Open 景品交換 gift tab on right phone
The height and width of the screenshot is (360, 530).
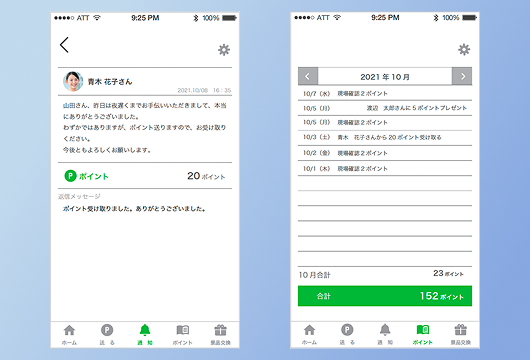(460, 335)
